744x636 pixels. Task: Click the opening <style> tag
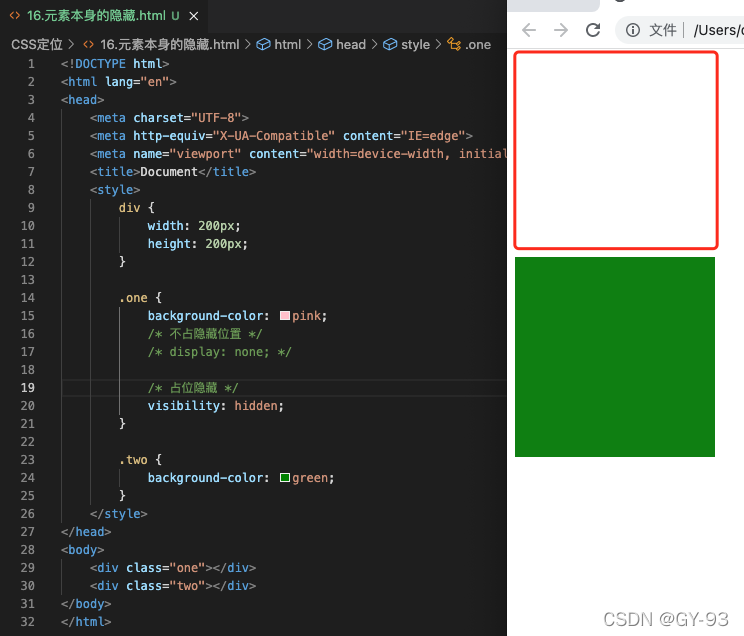[x=115, y=190]
